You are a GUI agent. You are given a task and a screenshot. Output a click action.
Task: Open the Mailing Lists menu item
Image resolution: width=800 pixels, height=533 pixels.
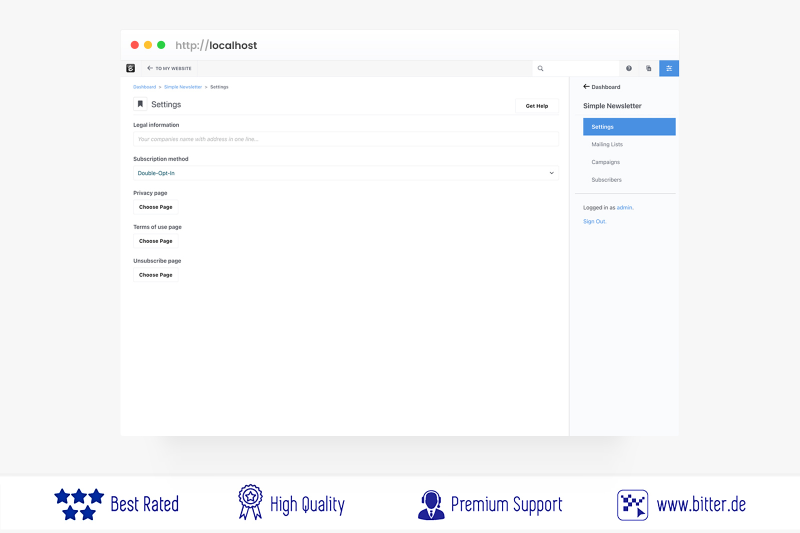pos(606,144)
